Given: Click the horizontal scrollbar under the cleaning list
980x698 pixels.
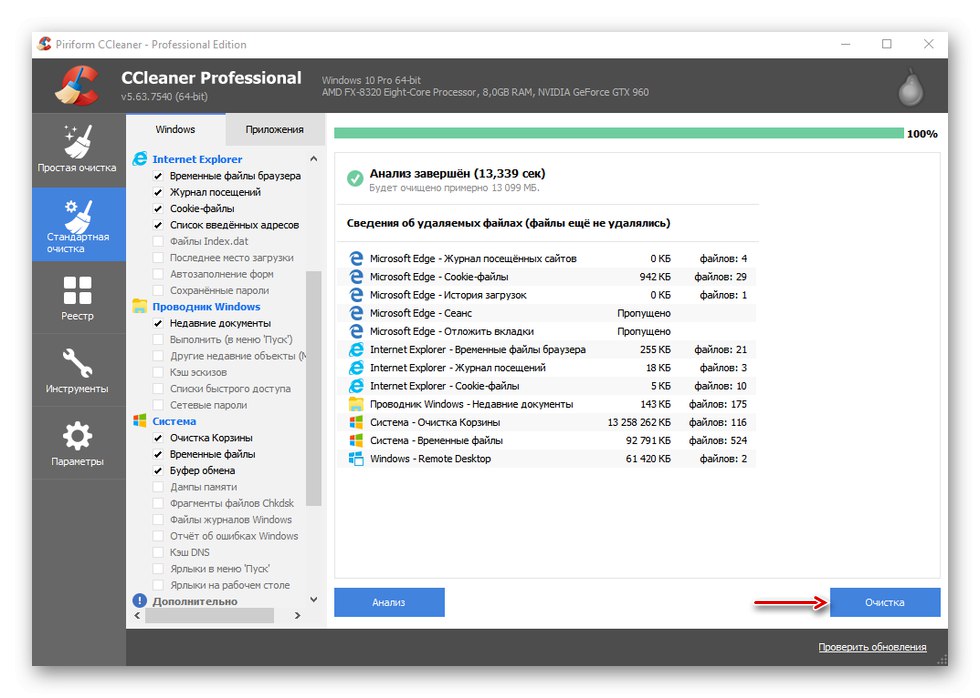Looking at the screenshot, I should point(209,616).
